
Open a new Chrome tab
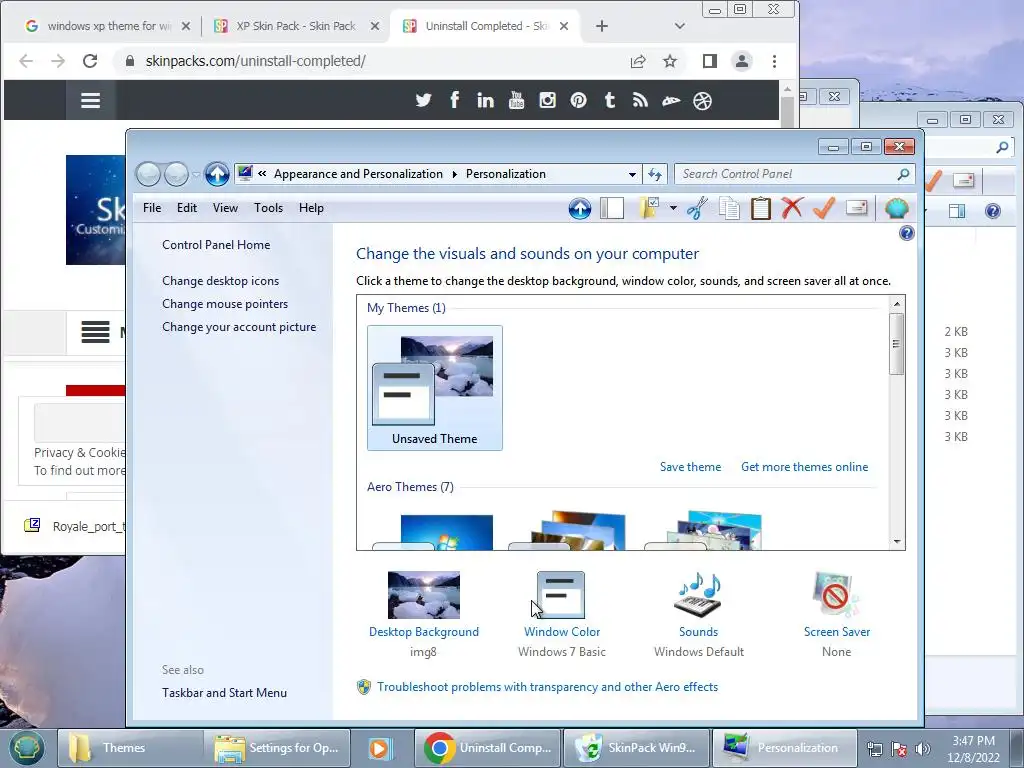tap(602, 26)
